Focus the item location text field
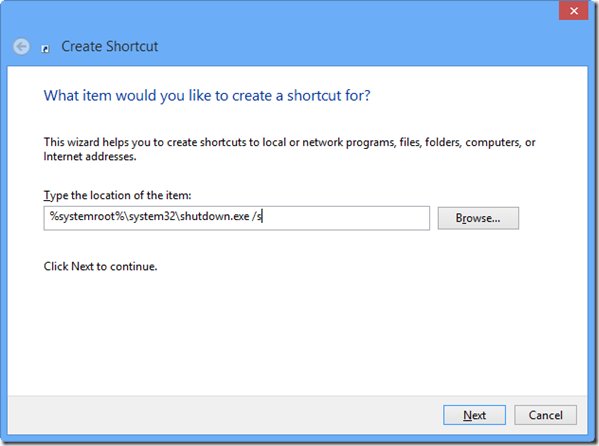 click(x=236, y=218)
